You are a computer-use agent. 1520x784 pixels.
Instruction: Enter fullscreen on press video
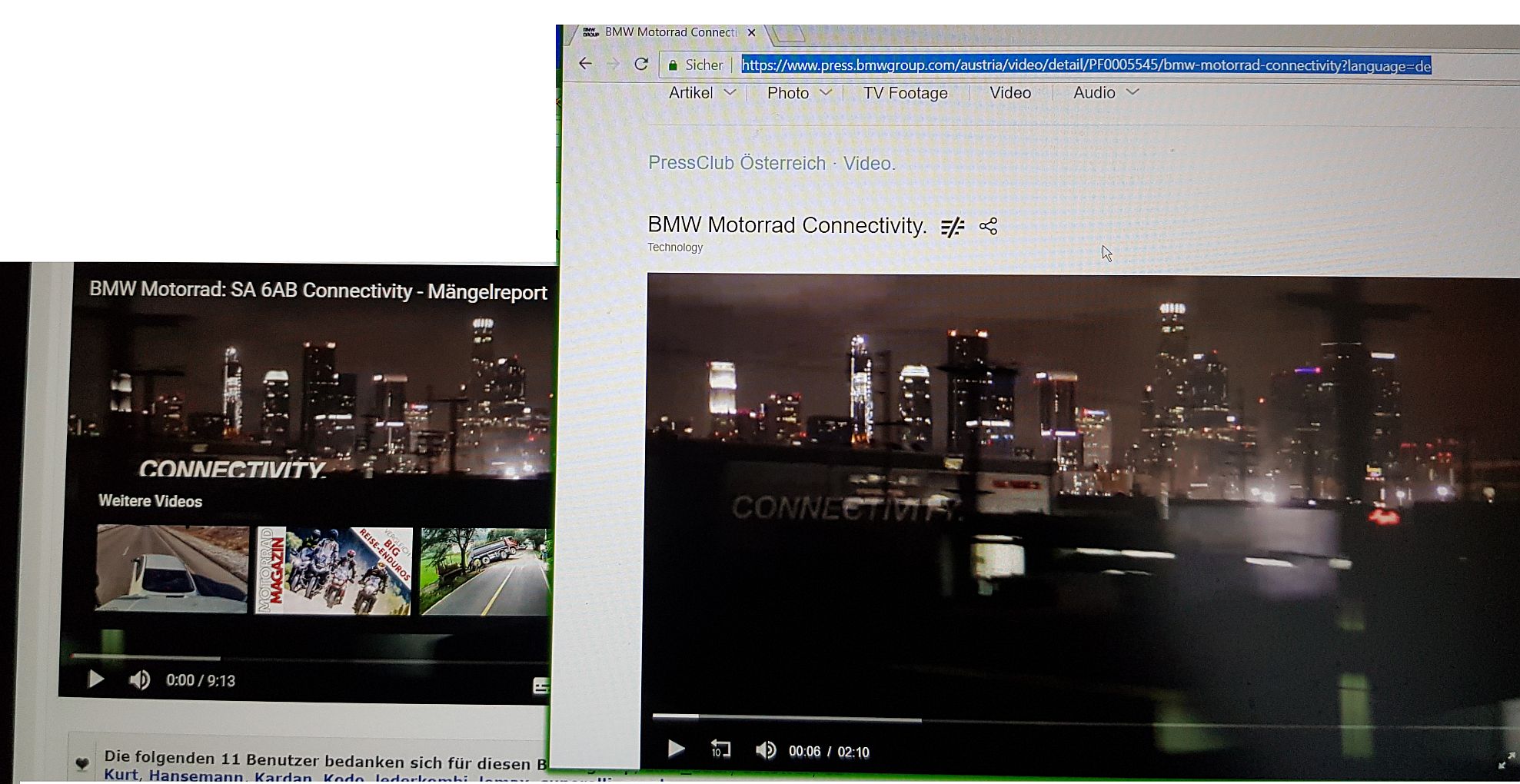[1506, 761]
